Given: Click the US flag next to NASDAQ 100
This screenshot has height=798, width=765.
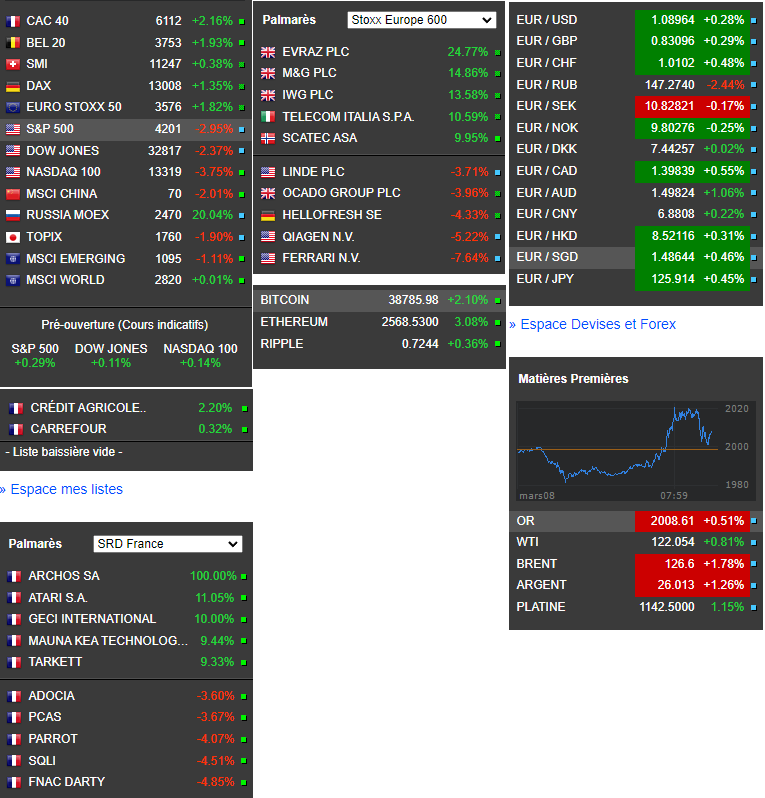Looking at the screenshot, I should coord(13,172).
